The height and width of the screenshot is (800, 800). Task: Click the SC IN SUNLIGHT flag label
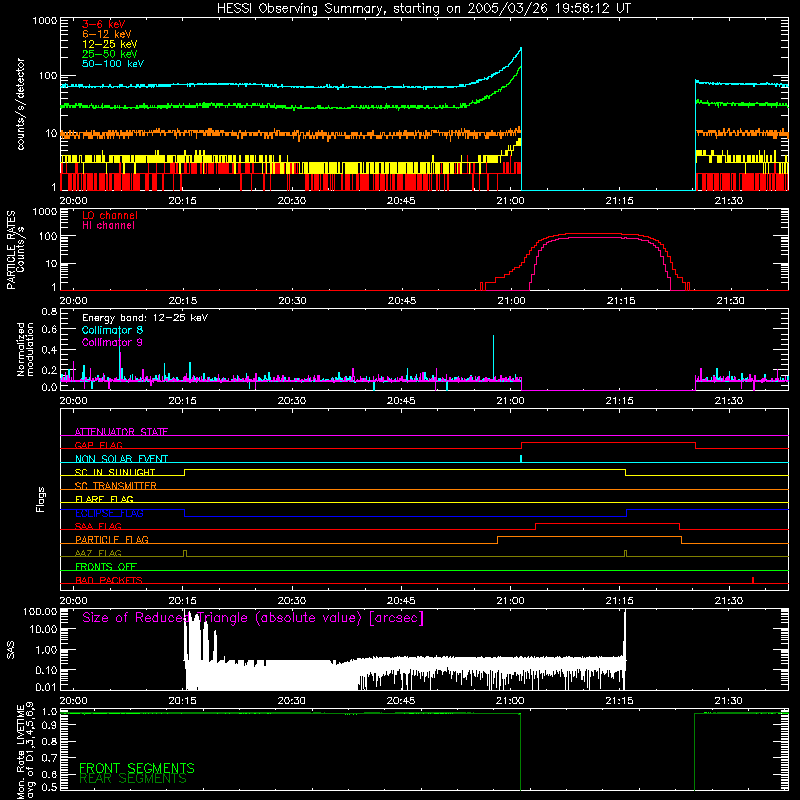pyautogui.click(x=115, y=472)
